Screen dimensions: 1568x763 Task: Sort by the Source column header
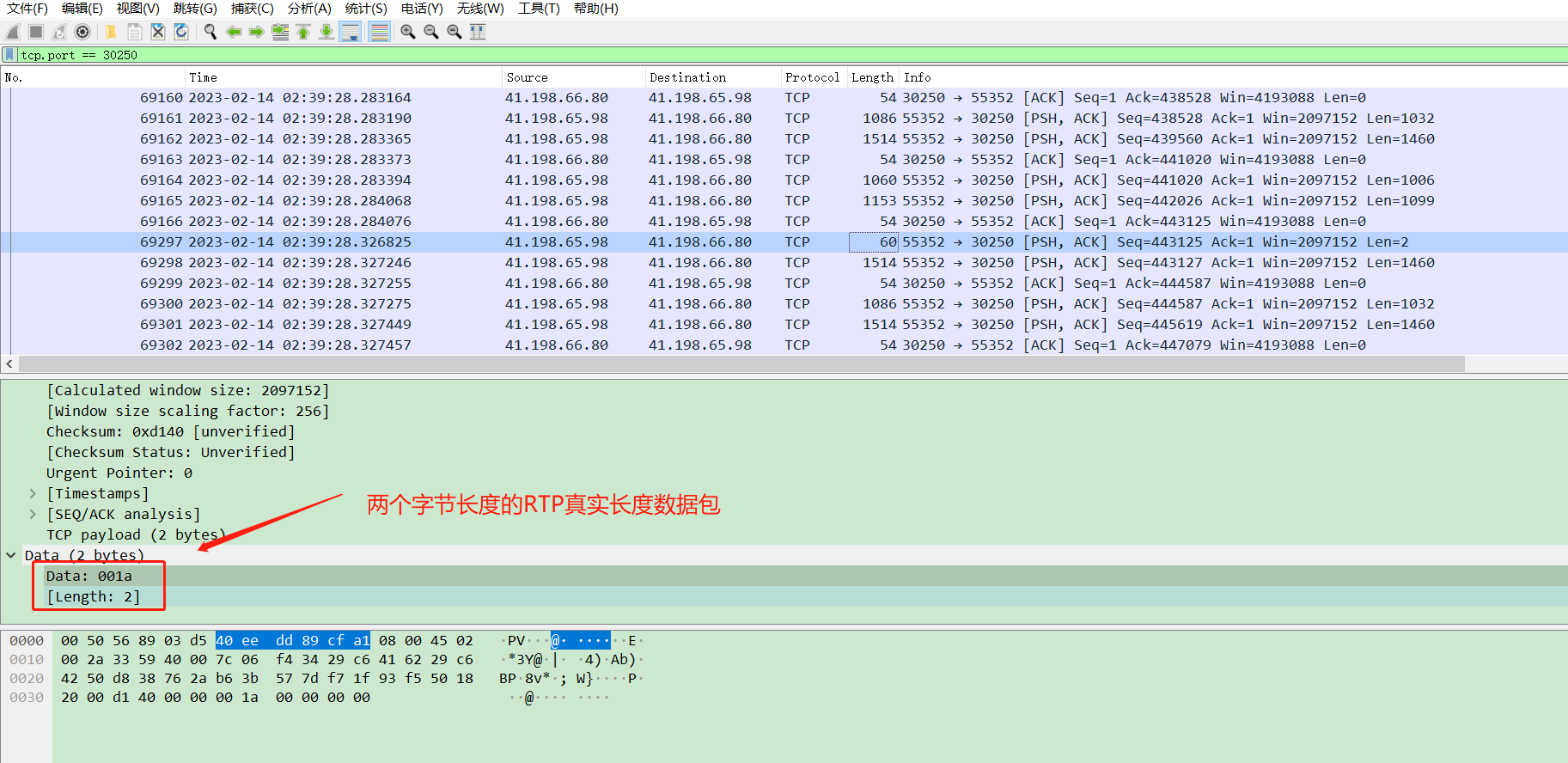pos(574,77)
